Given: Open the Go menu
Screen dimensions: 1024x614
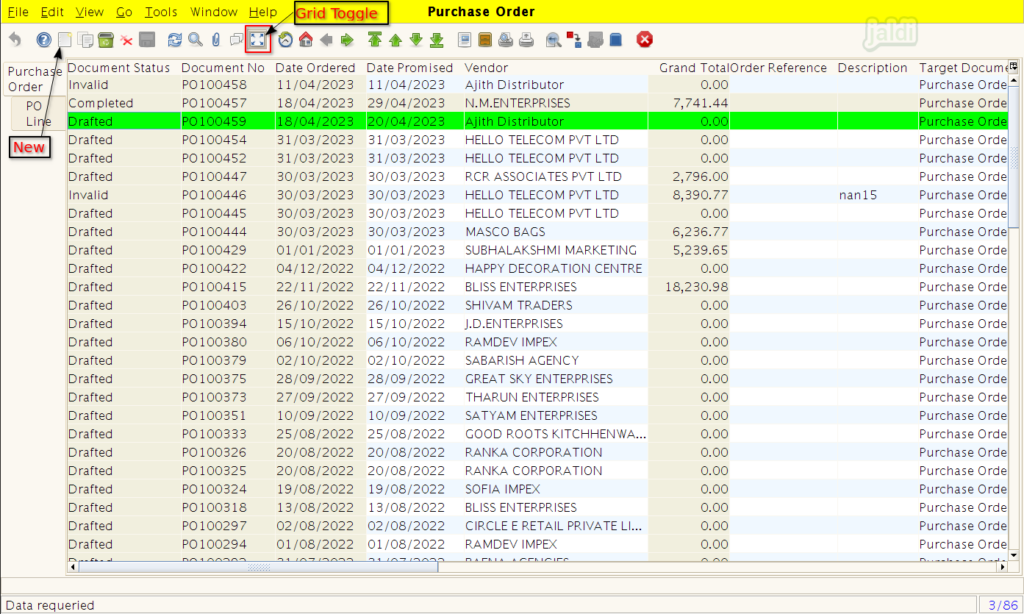Looking at the screenshot, I should pos(124,12).
